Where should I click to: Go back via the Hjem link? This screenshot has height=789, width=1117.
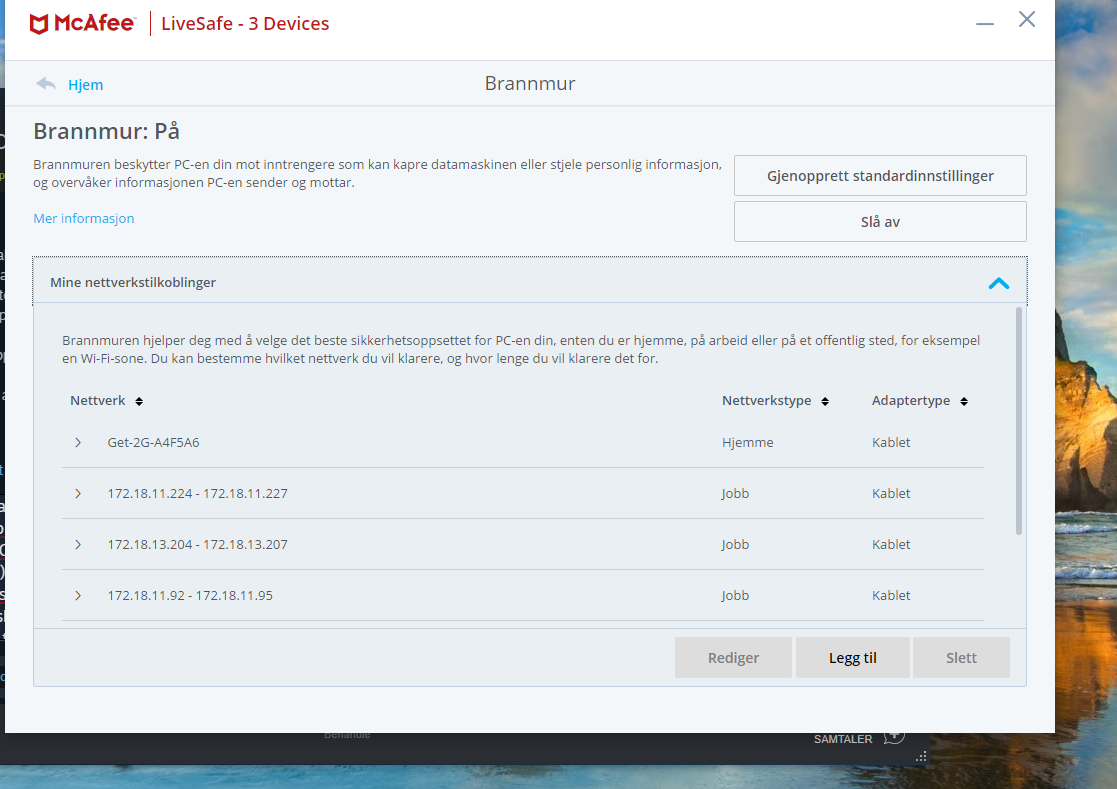tap(85, 85)
